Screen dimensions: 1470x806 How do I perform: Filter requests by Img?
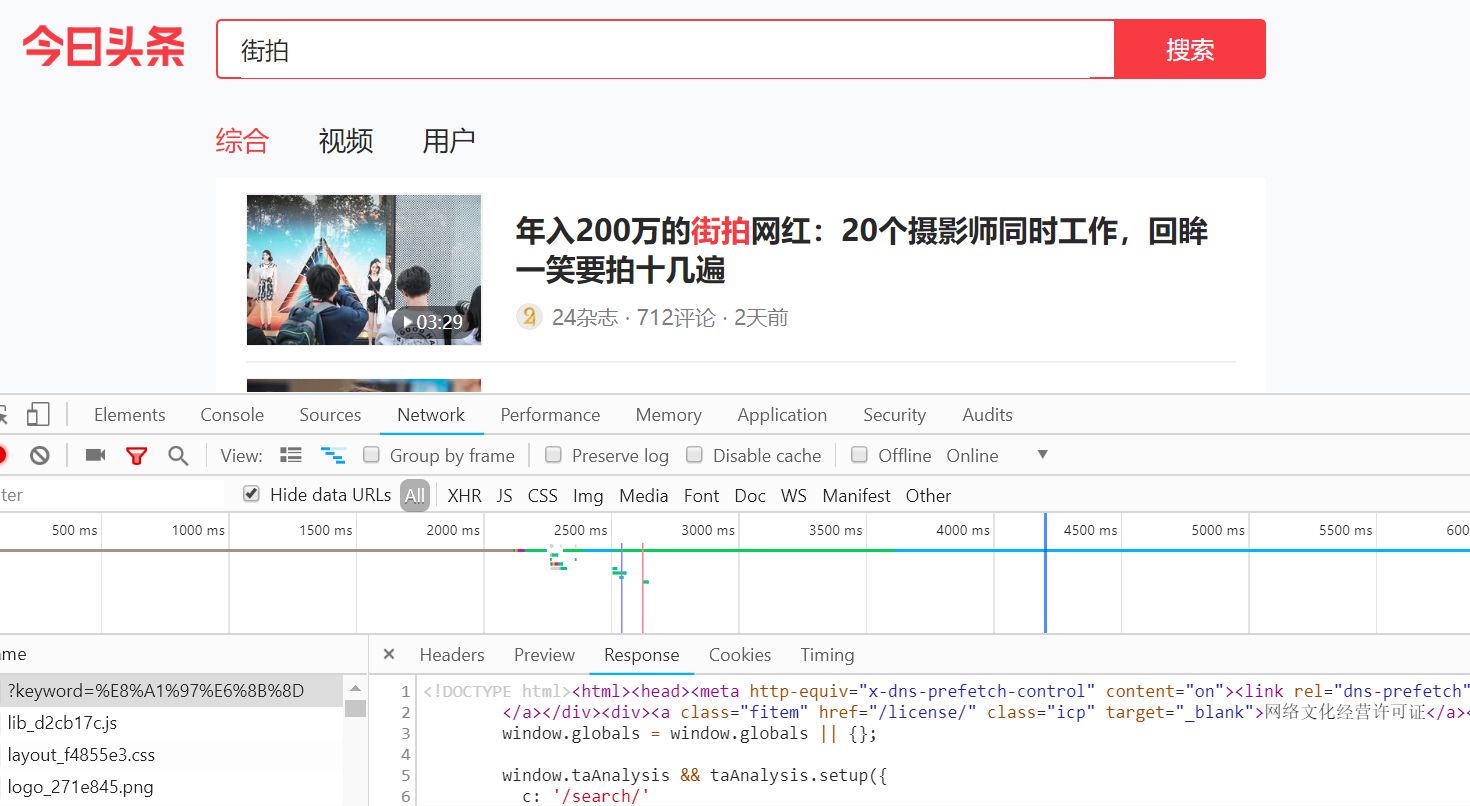[588, 496]
